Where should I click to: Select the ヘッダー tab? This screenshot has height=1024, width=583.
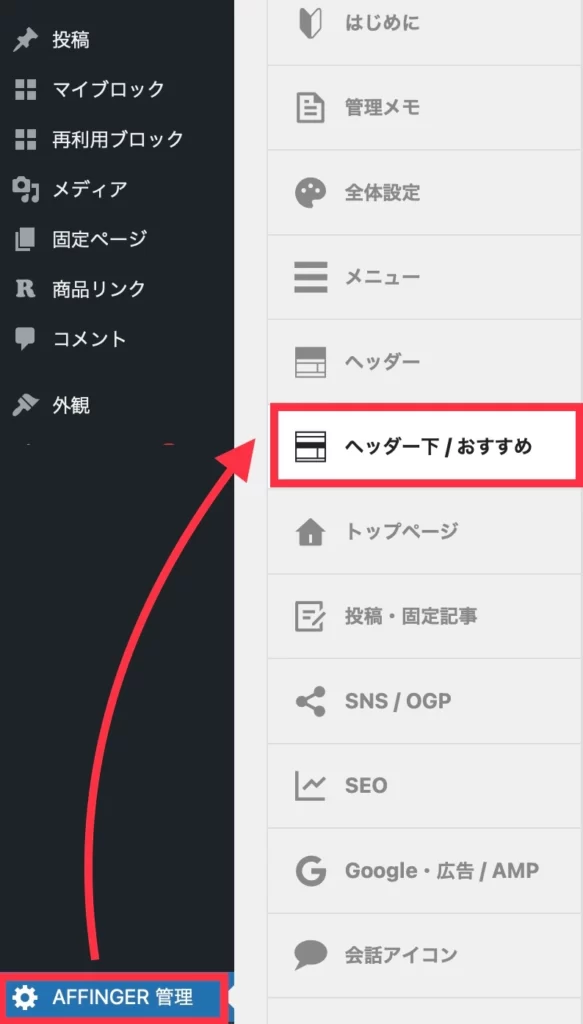[425, 362]
